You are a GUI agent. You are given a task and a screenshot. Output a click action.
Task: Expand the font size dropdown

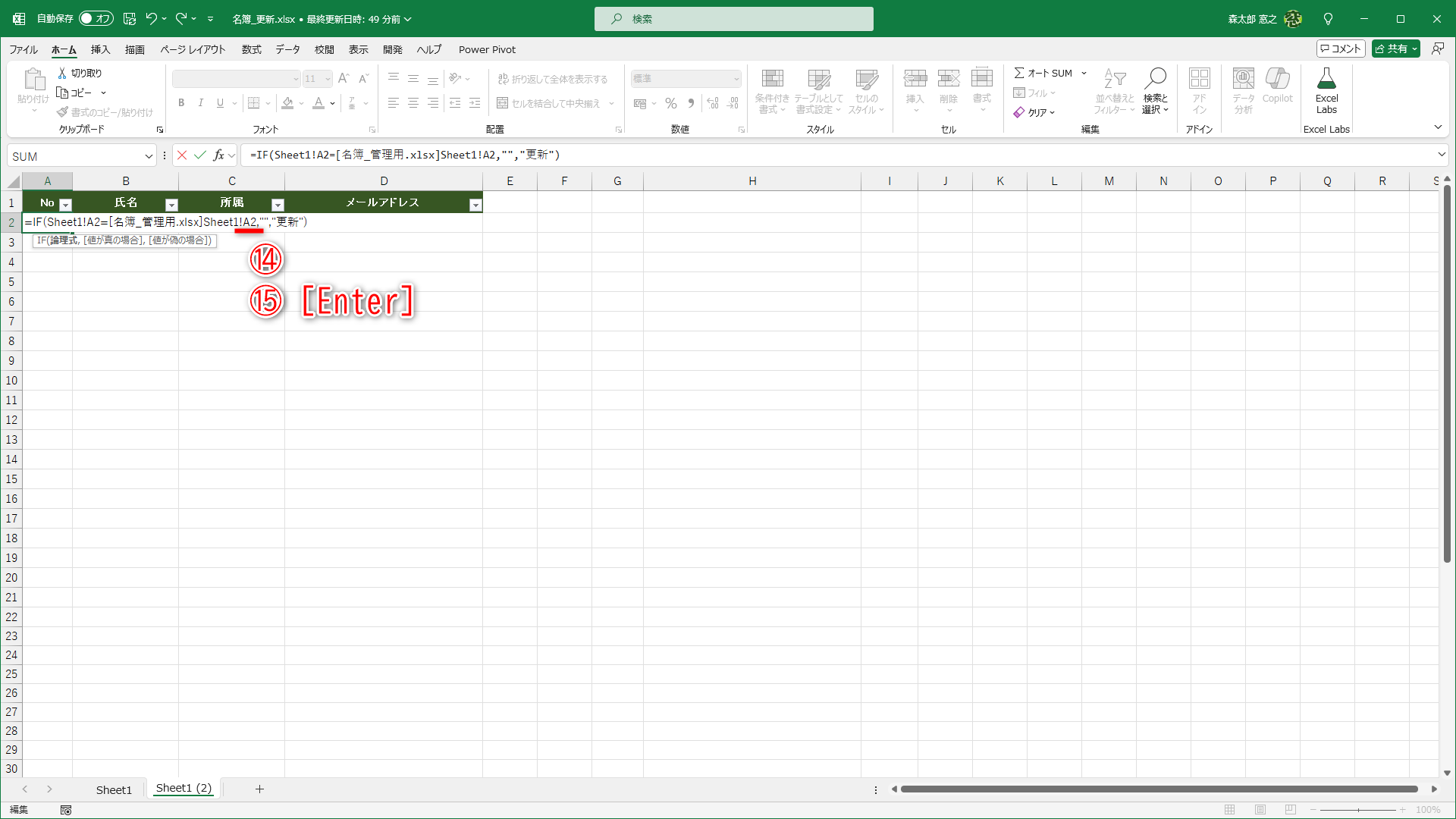click(327, 78)
